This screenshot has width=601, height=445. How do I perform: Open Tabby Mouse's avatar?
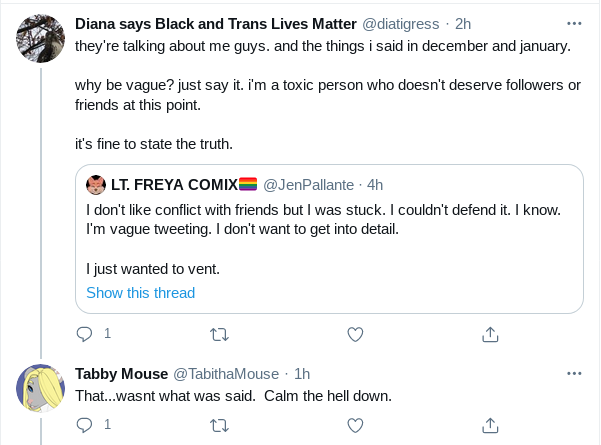tap(40, 388)
